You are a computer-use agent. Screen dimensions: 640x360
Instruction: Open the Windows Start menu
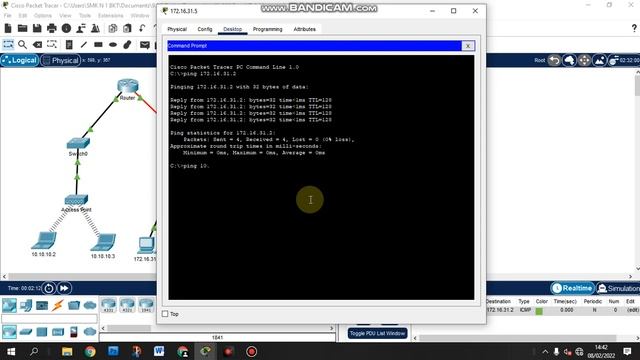click(11, 351)
